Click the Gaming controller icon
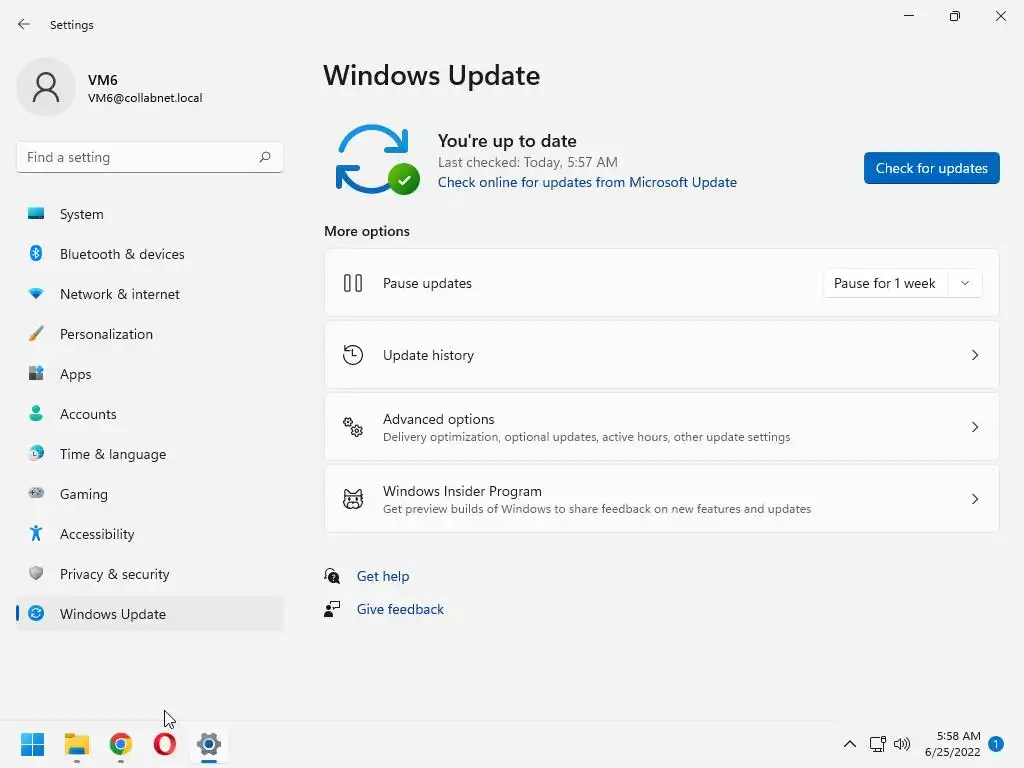 click(x=36, y=493)
